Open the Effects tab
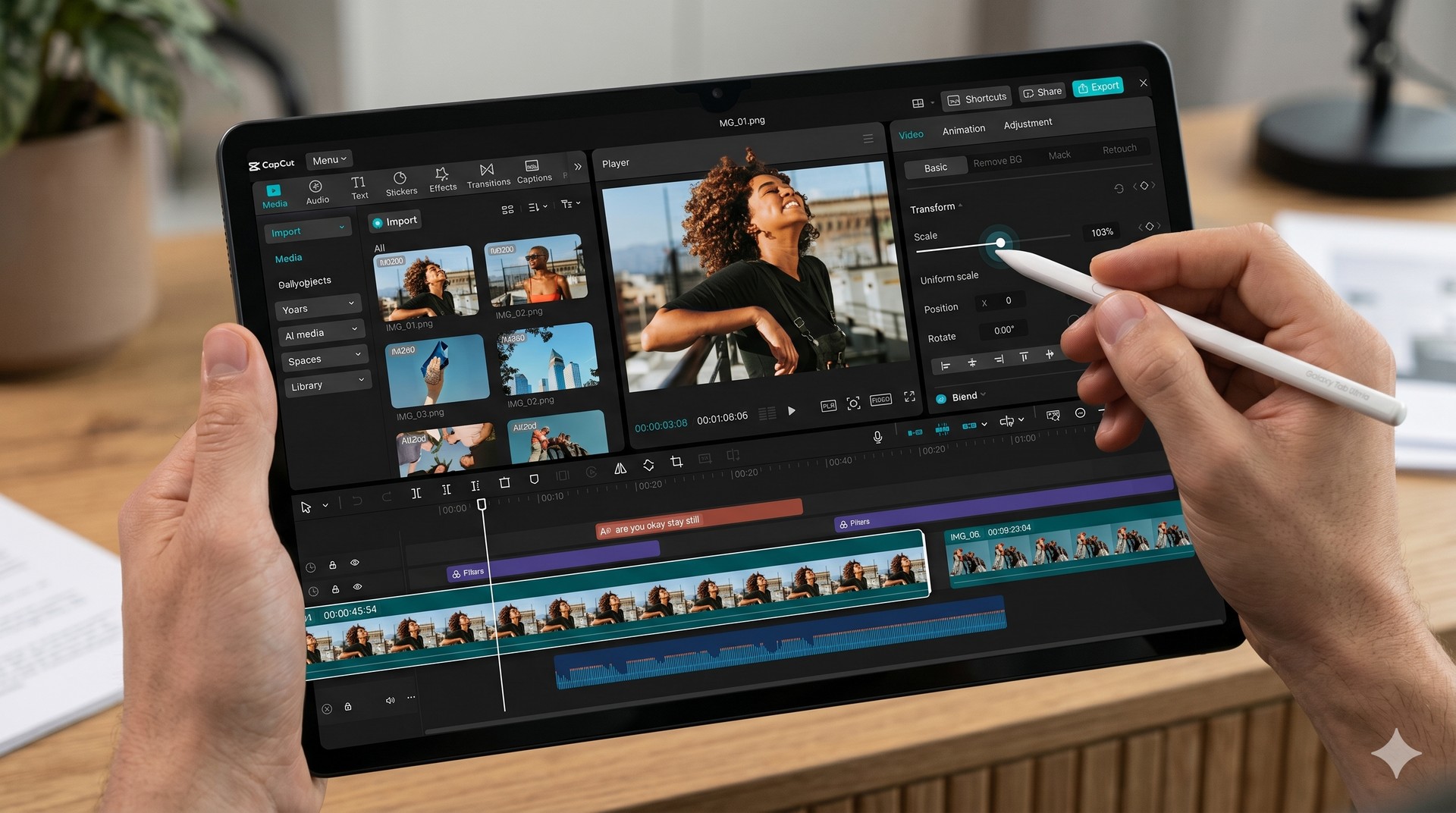1456x813 pixels. click(x=442, y=180)
